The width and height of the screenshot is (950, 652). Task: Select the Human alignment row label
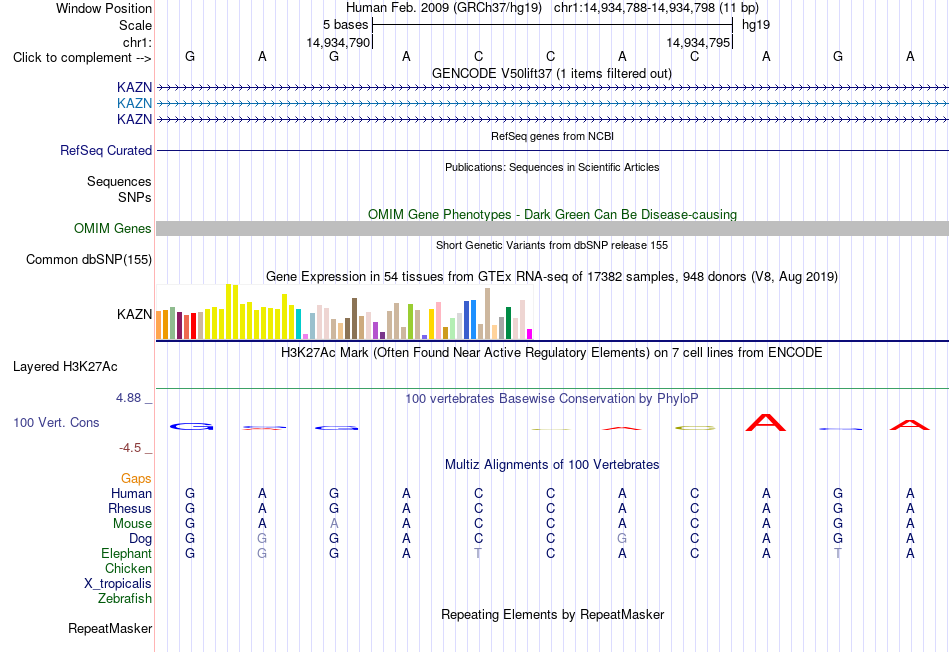(x=131, y=493)
